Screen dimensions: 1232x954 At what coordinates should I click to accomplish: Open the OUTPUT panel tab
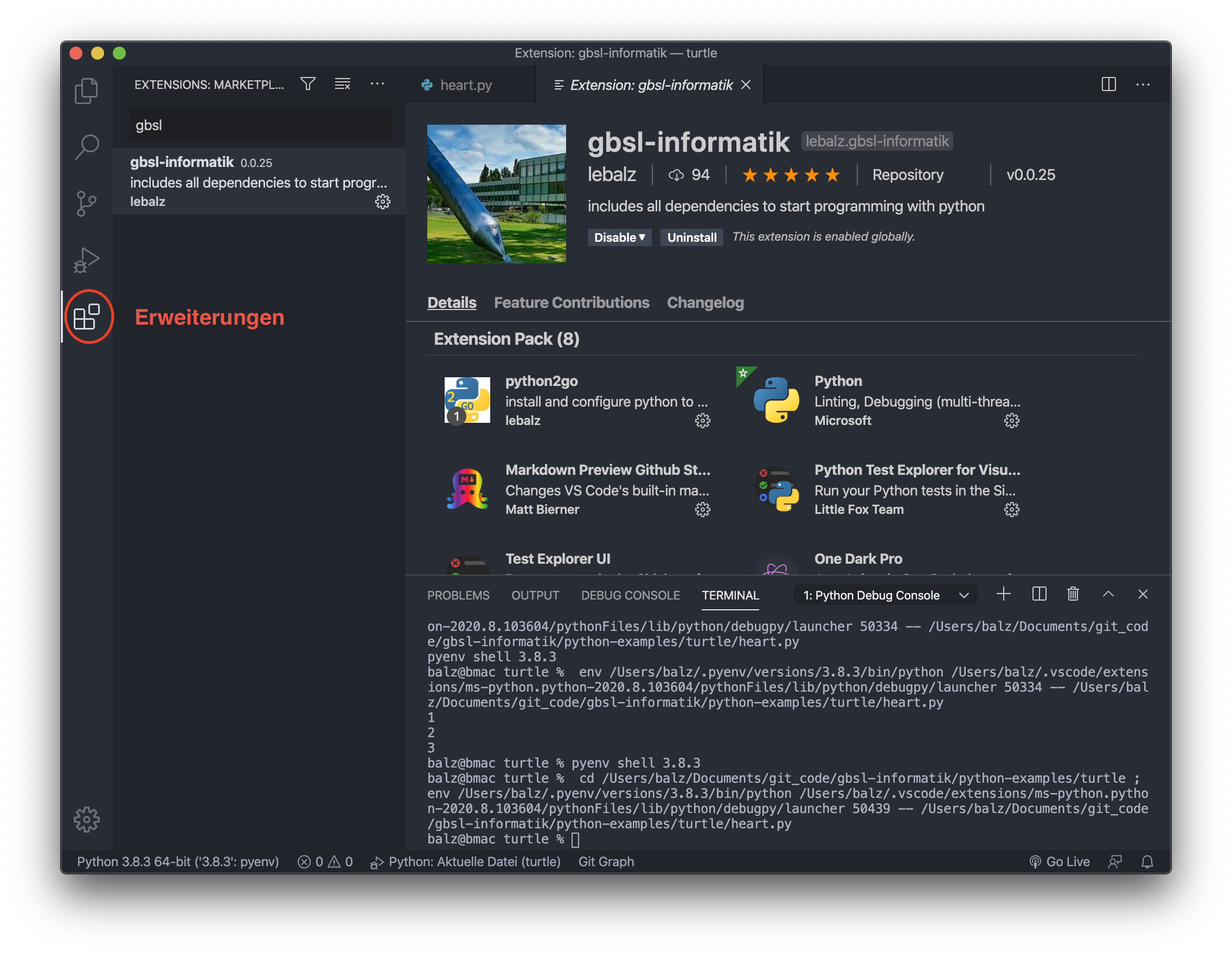click(535, 595)
